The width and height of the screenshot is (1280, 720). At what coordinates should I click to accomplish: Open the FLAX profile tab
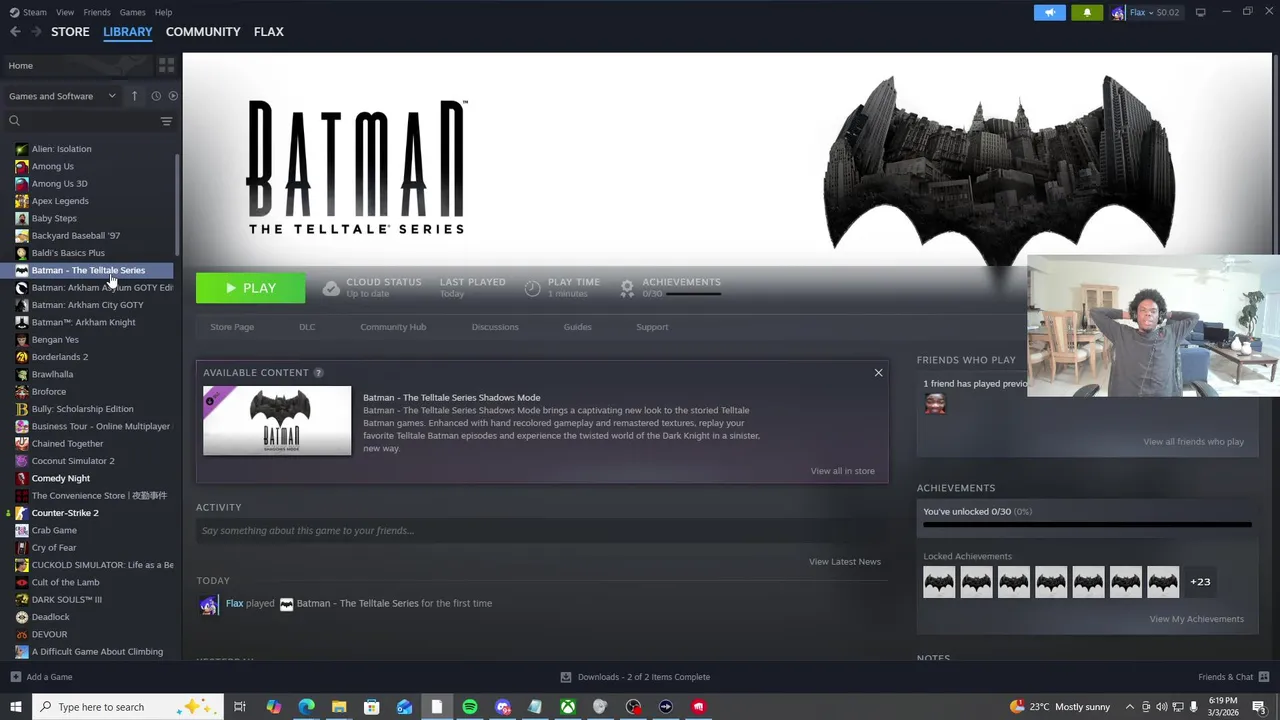(269, 32)
